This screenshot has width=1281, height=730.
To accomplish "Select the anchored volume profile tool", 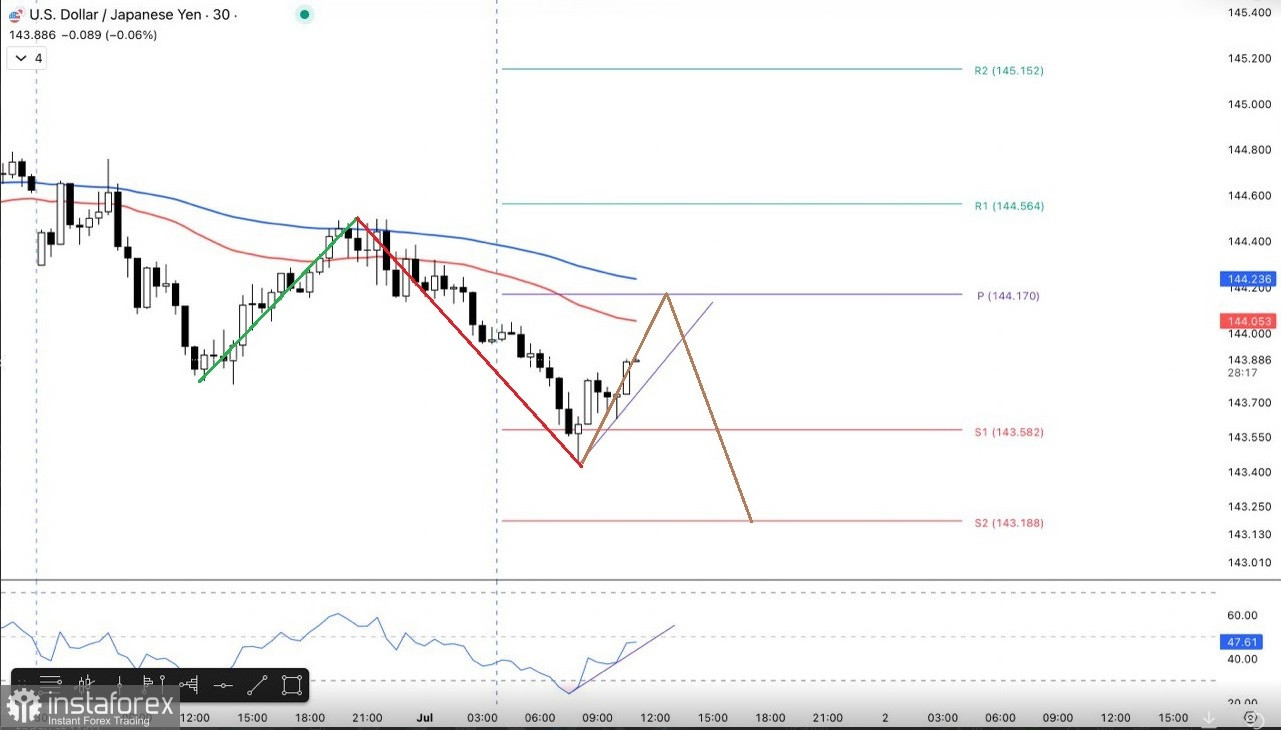I will click(x=189, y=685).
